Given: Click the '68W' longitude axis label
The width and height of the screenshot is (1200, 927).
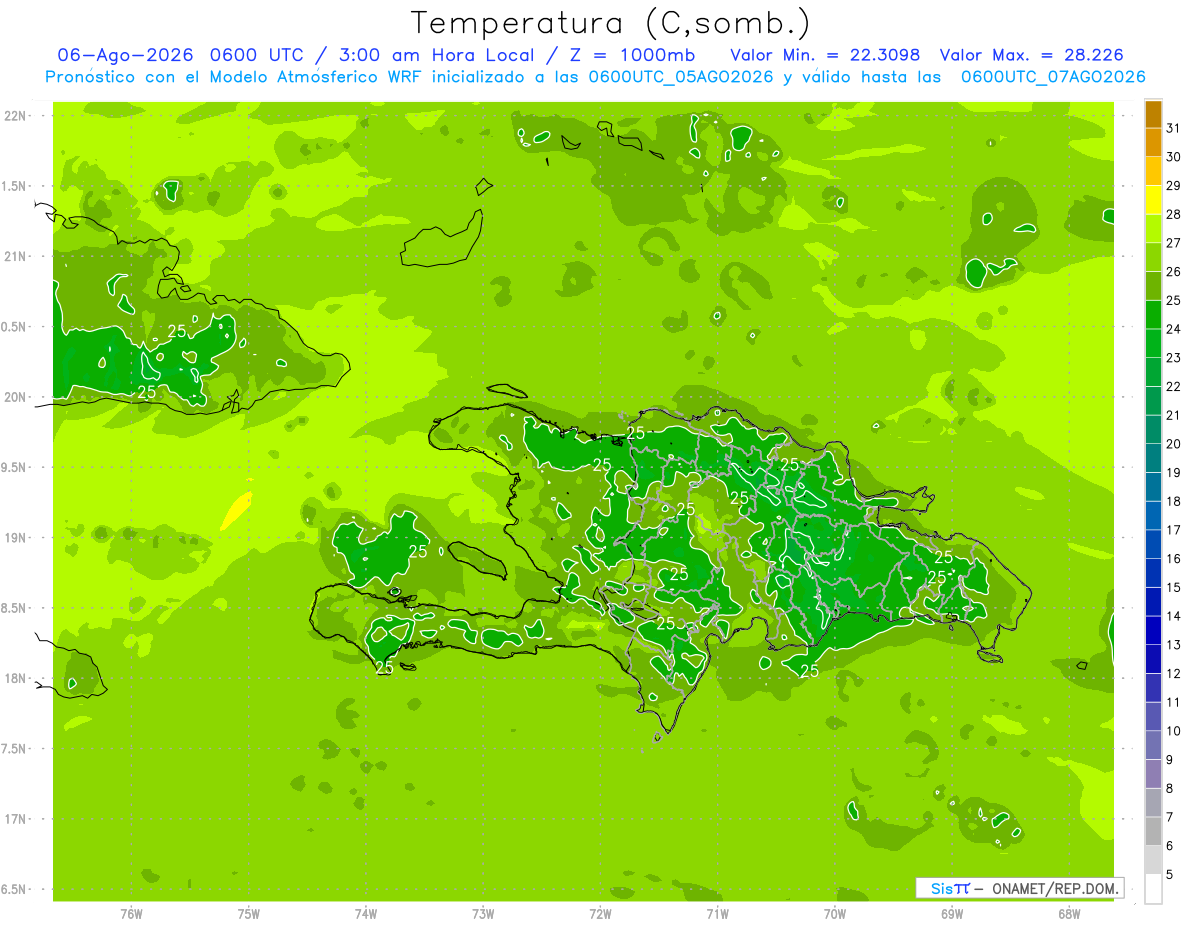Looking at the screenshot, I should point(1069,913).
